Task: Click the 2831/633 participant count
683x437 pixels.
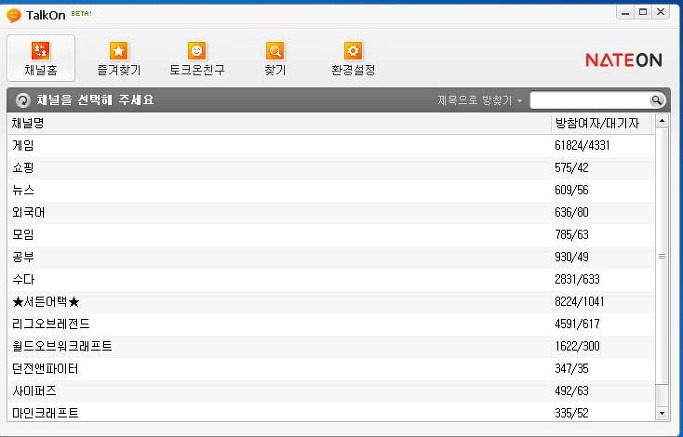Action: point(577,279)
